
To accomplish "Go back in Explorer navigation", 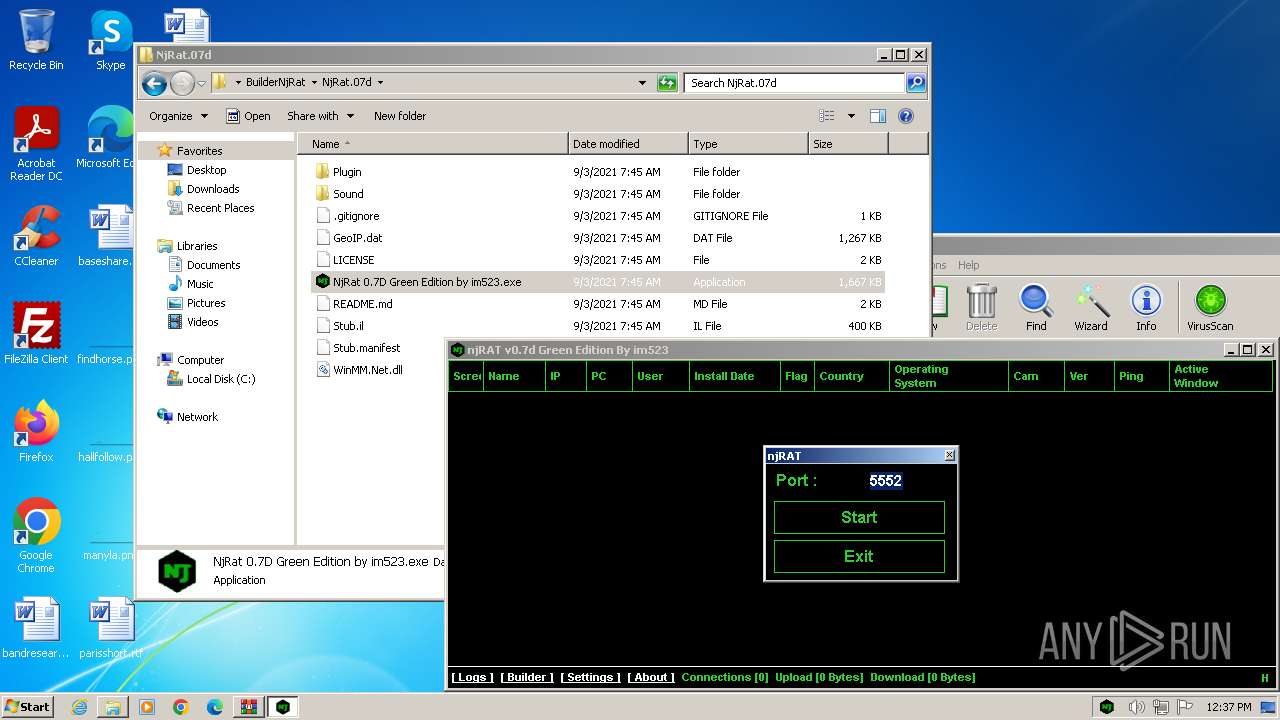I will [154, 83].
